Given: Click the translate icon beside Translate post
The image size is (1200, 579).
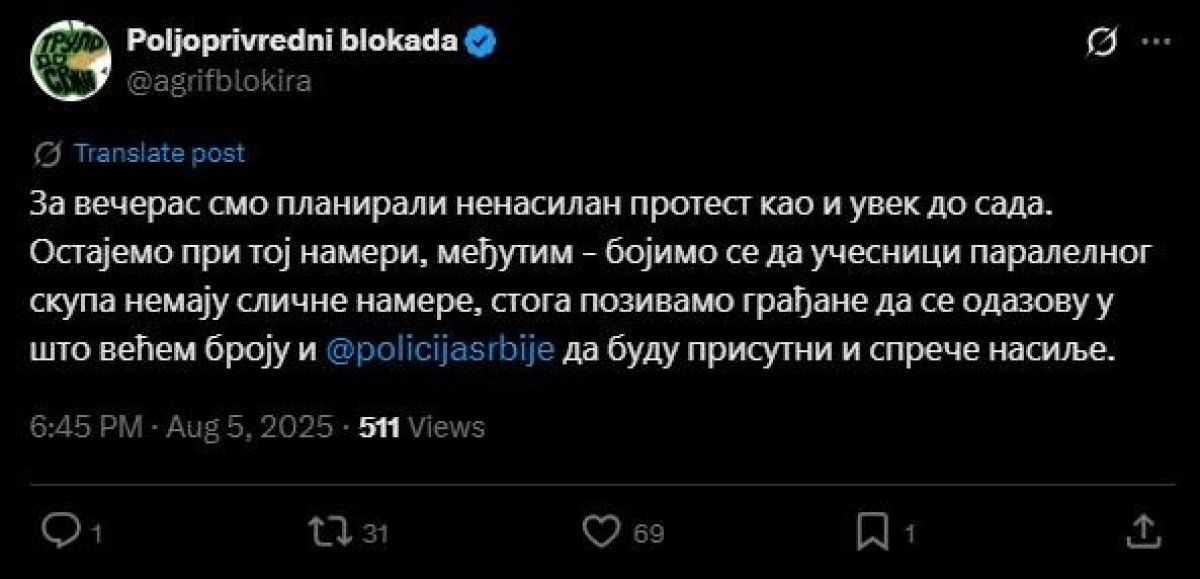Looking at the screenshot, I should pyautogui.click(x=47, y=154).
